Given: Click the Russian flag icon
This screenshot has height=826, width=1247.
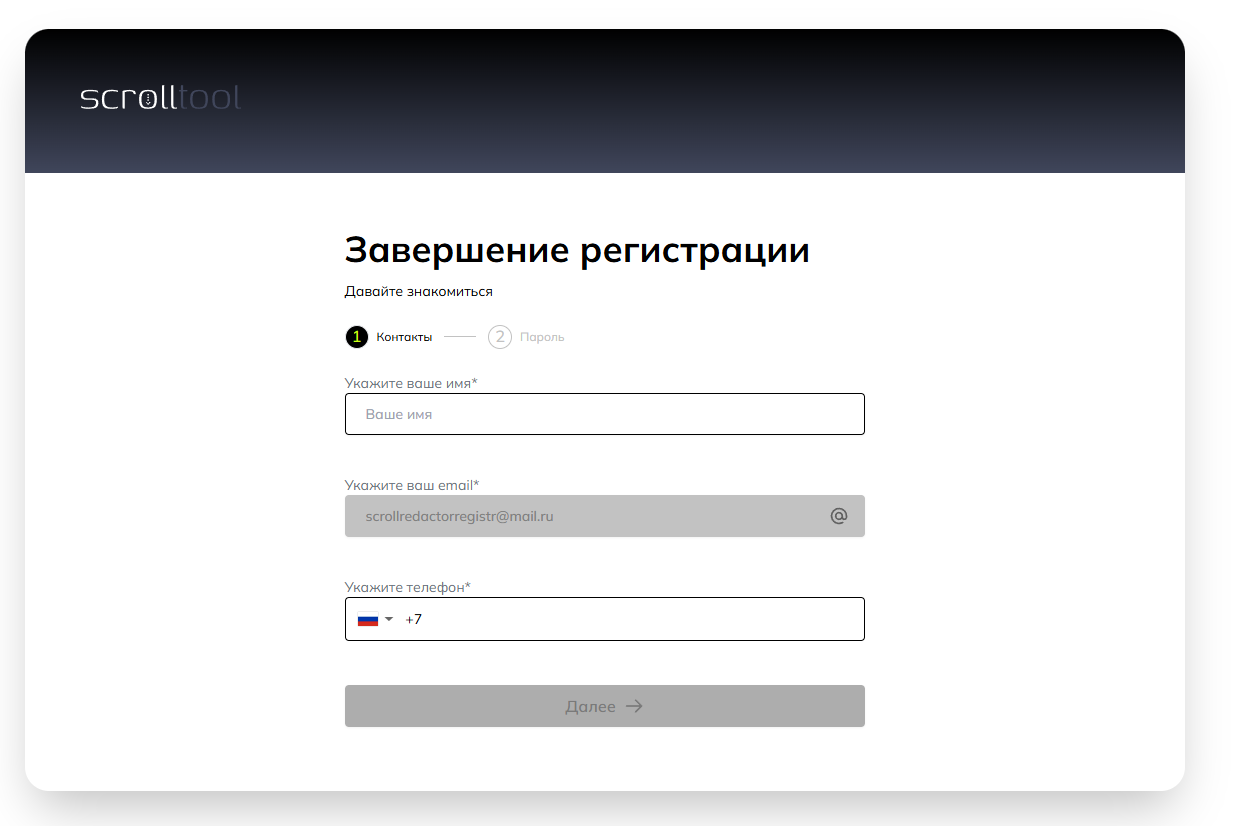Looking at the screenshot, I should pyautogui.click(x=367, y=620).
